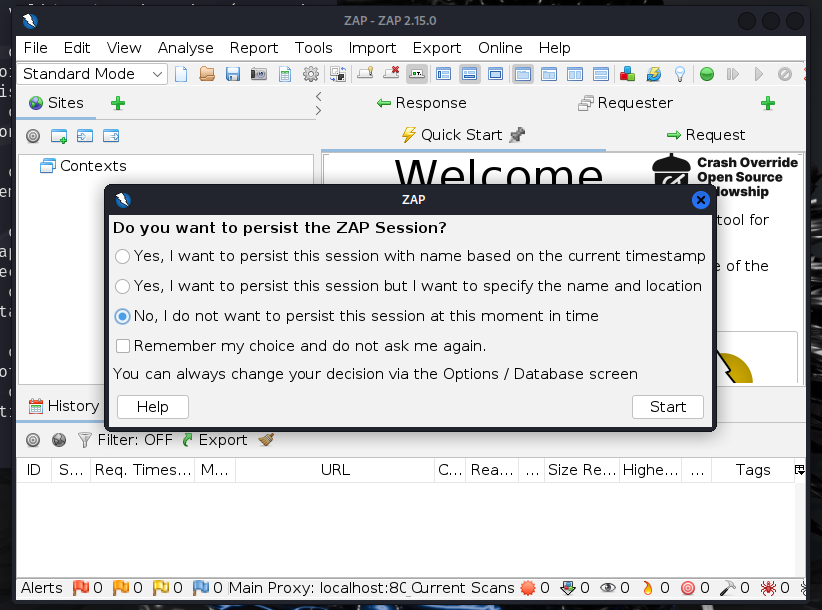Click the Export Context icon in Sites panel
Viewport: 822px width, 610px height.
coord(111,136)
